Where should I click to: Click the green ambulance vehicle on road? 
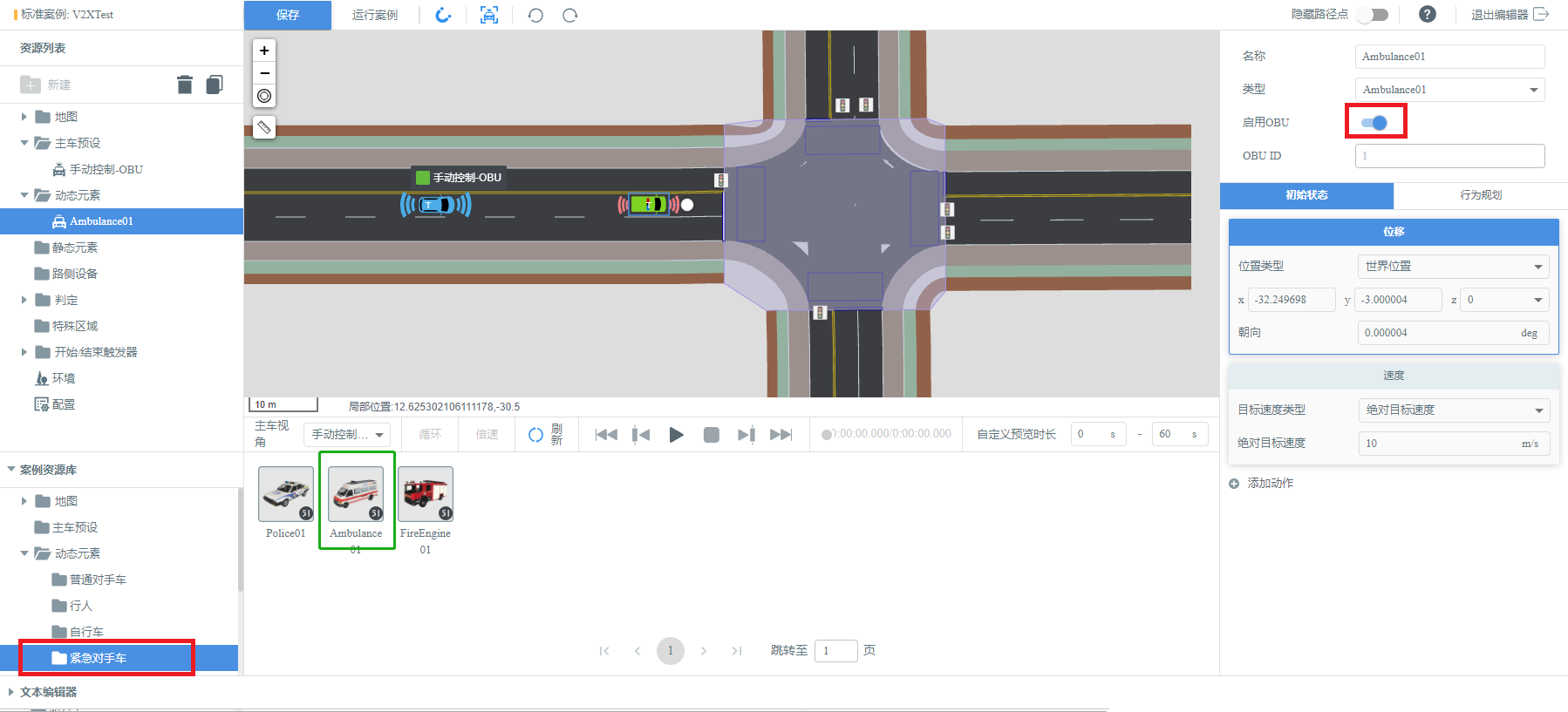coord(648,204)
